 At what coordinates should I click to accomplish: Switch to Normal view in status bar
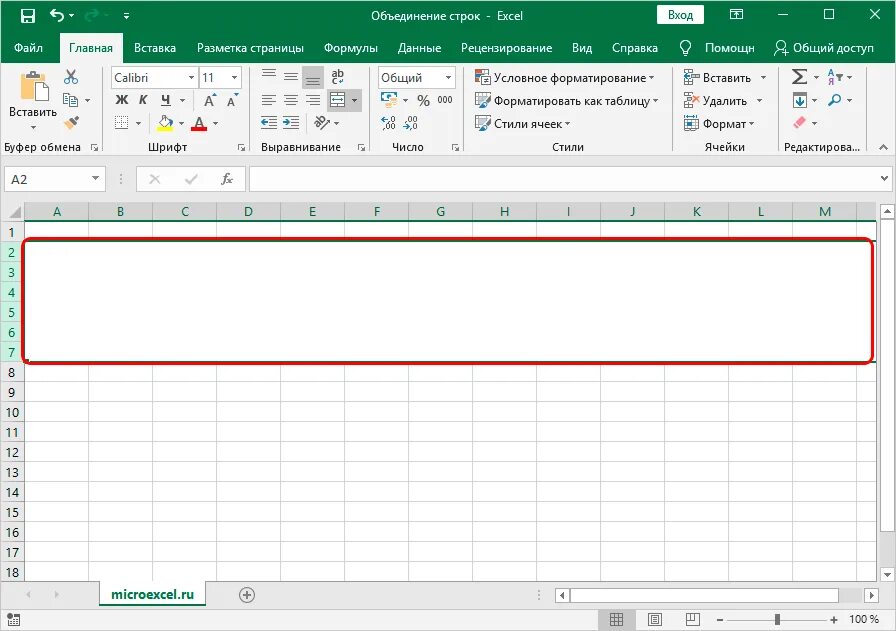click(x=616, y=620)
